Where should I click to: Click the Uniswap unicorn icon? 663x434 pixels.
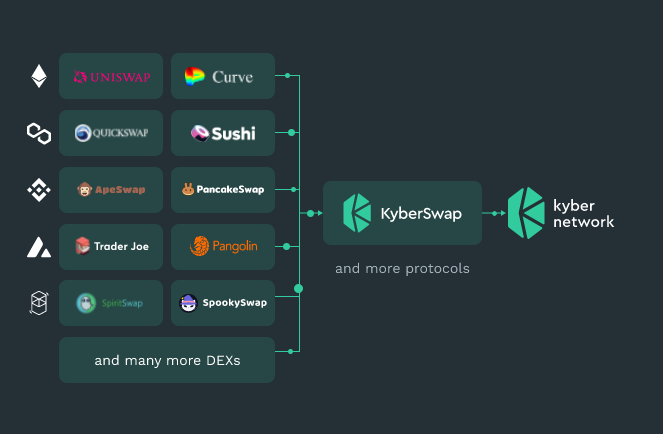pyautogui.click(x=80, y=77)
